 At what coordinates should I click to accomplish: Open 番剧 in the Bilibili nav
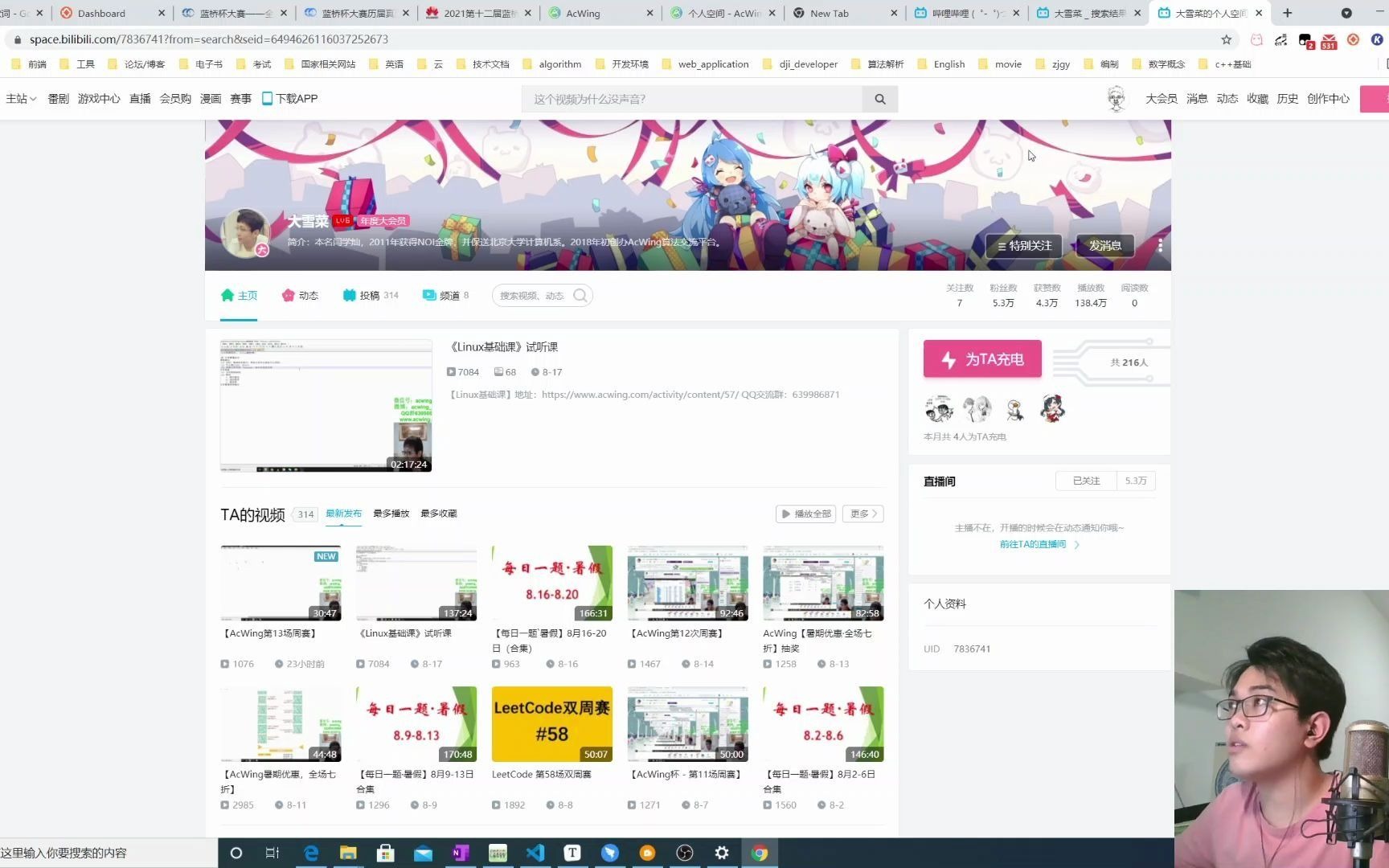(x=58, y=99)
